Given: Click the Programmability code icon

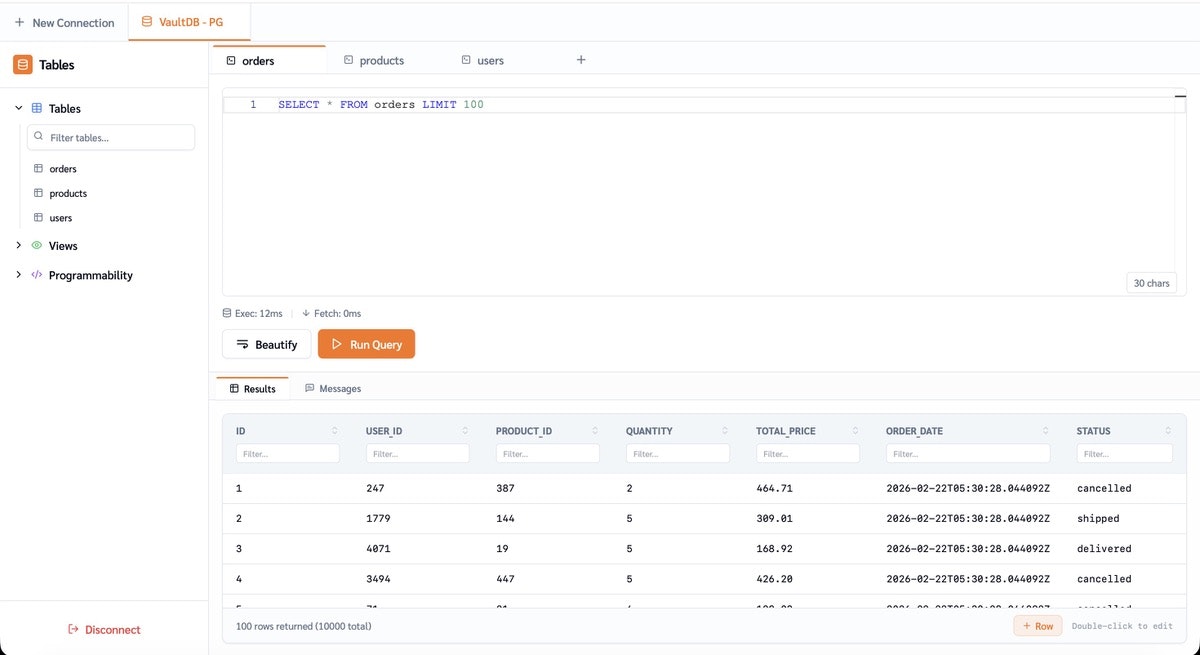Looking at the screenshot, I should tap(37, 275).
